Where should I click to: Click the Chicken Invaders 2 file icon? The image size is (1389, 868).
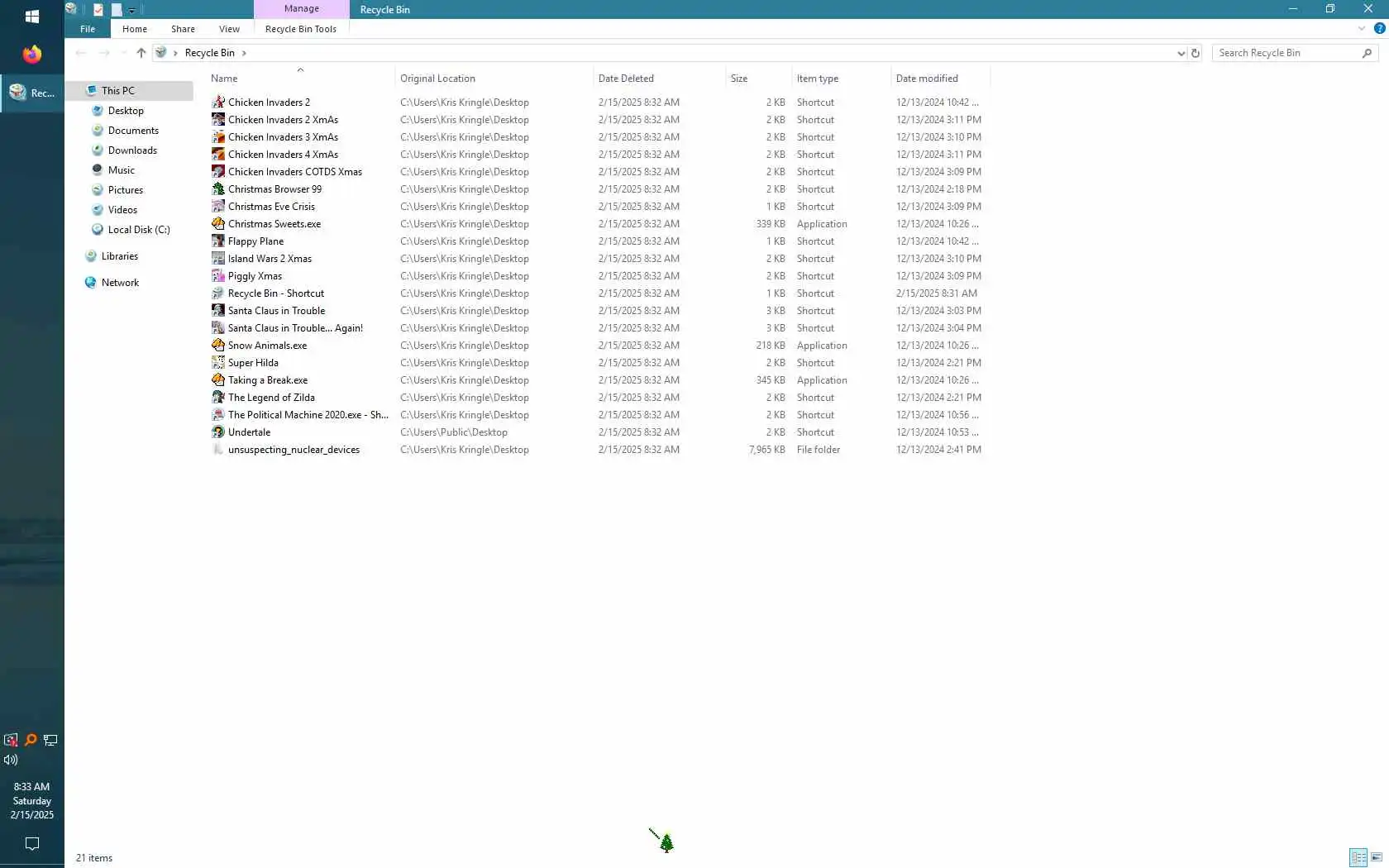pos(218,103)
